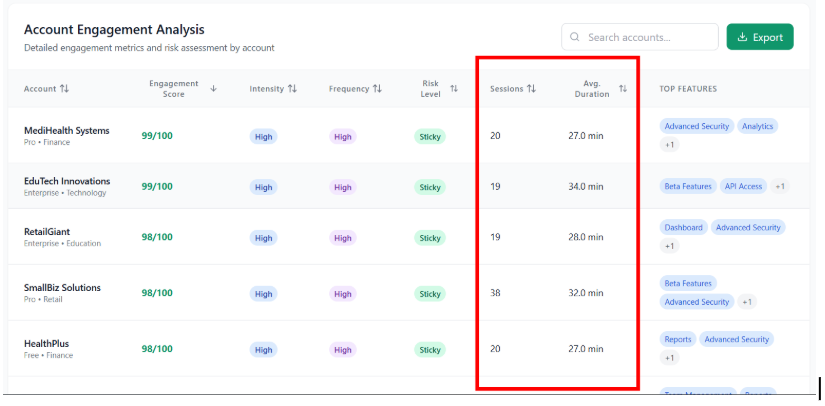
Task: Sort by Risk Level arrows
Action: pyautogui.click(x=454, y=88)
